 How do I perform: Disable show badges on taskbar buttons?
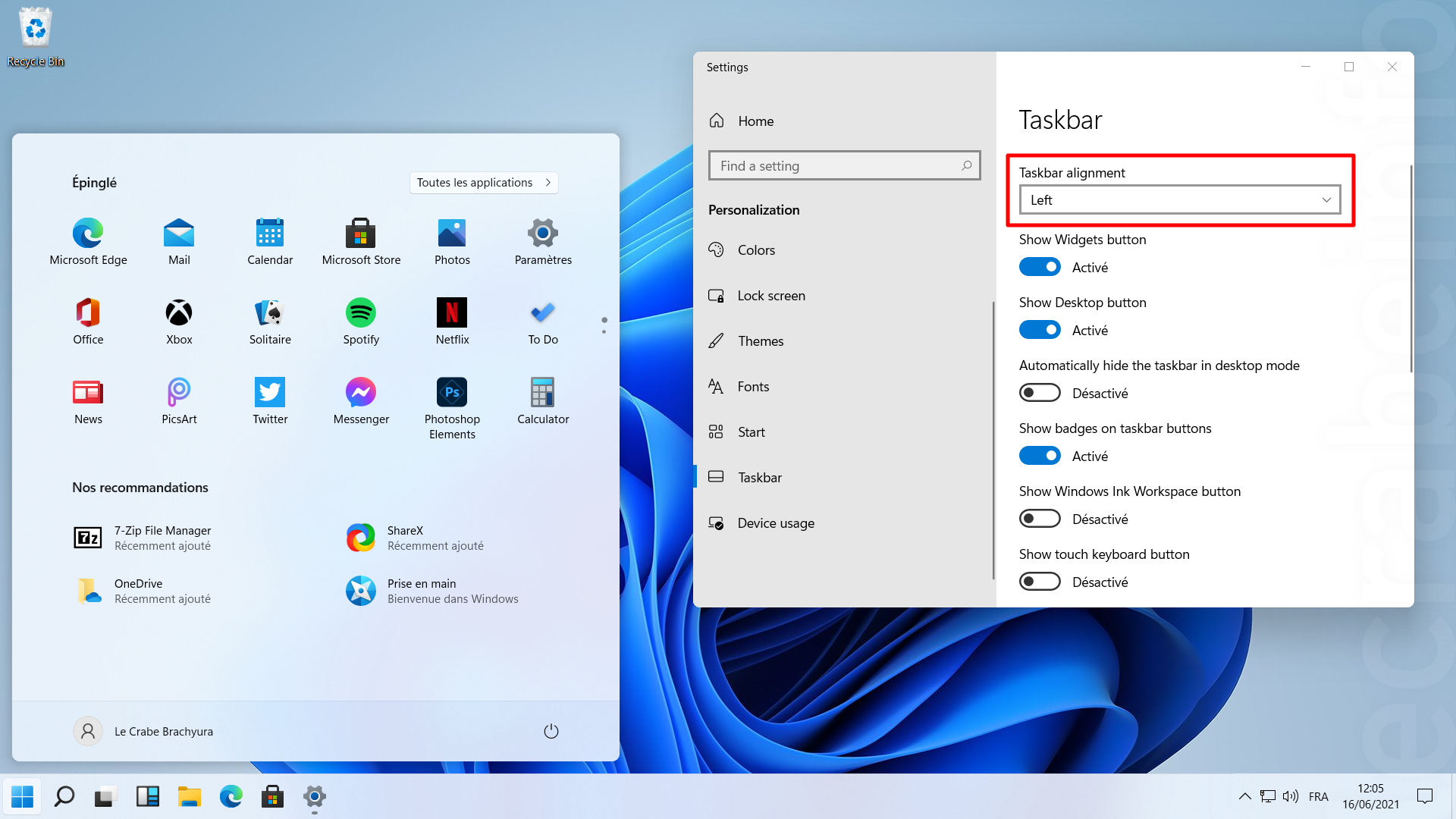click(x=1040, y=456)
